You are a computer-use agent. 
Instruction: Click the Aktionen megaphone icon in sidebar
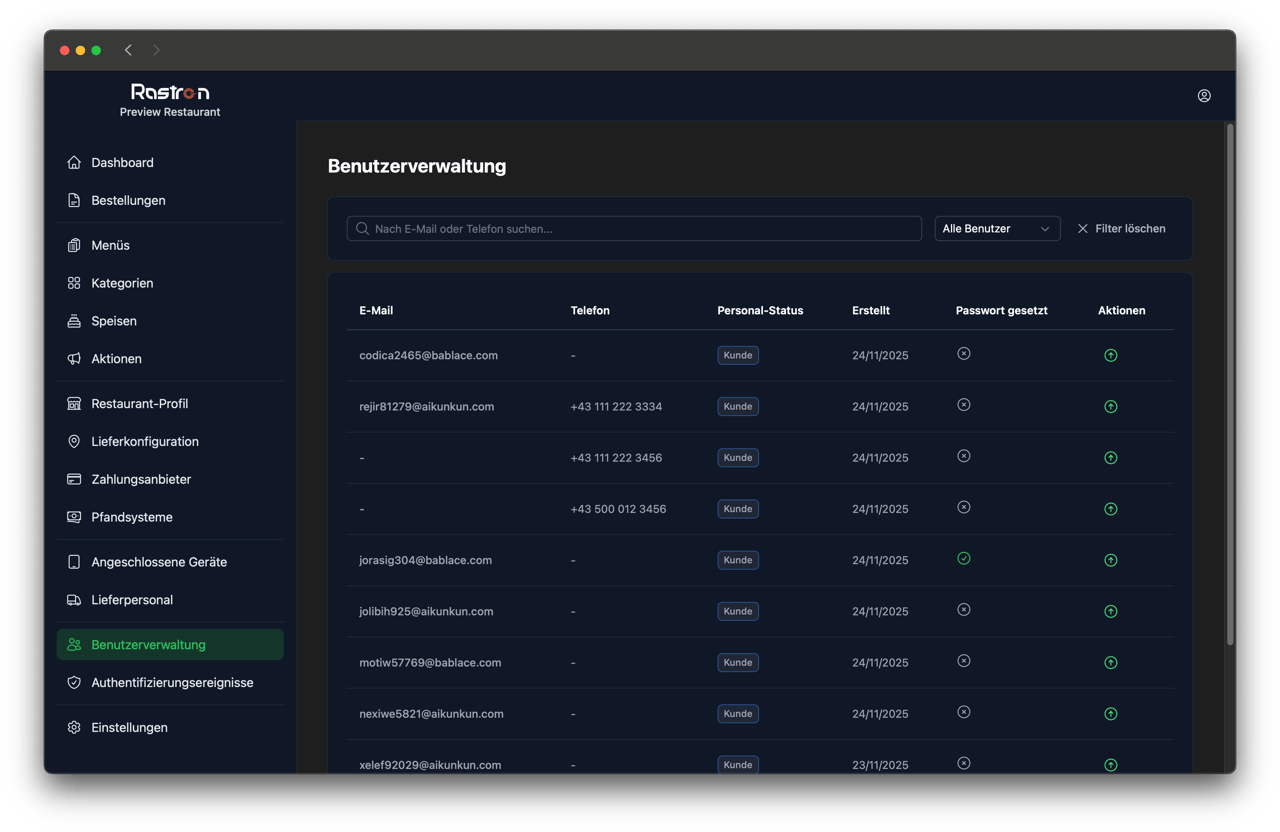point(74,359)
